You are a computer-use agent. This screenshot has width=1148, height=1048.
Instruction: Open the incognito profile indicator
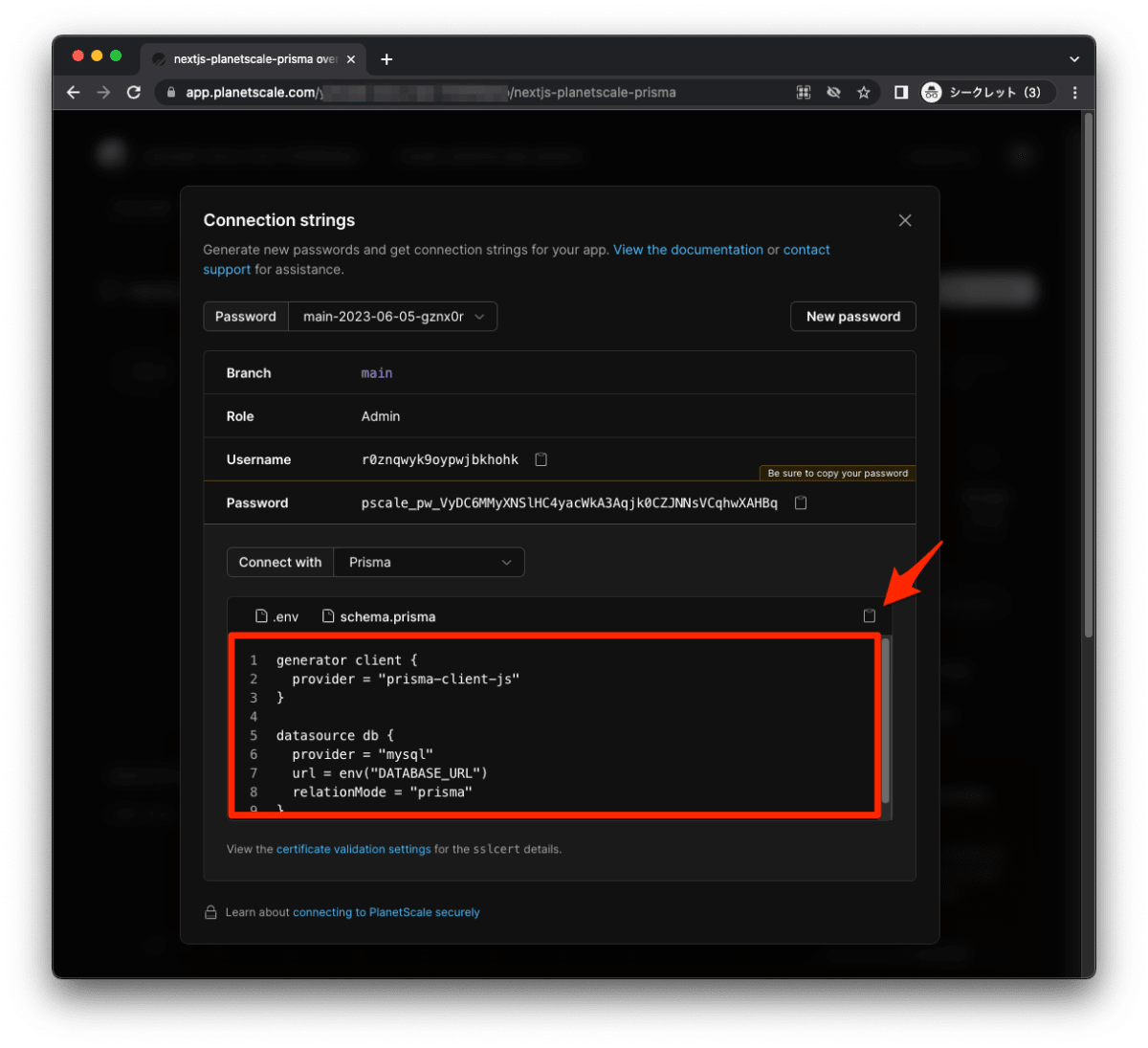985,92
